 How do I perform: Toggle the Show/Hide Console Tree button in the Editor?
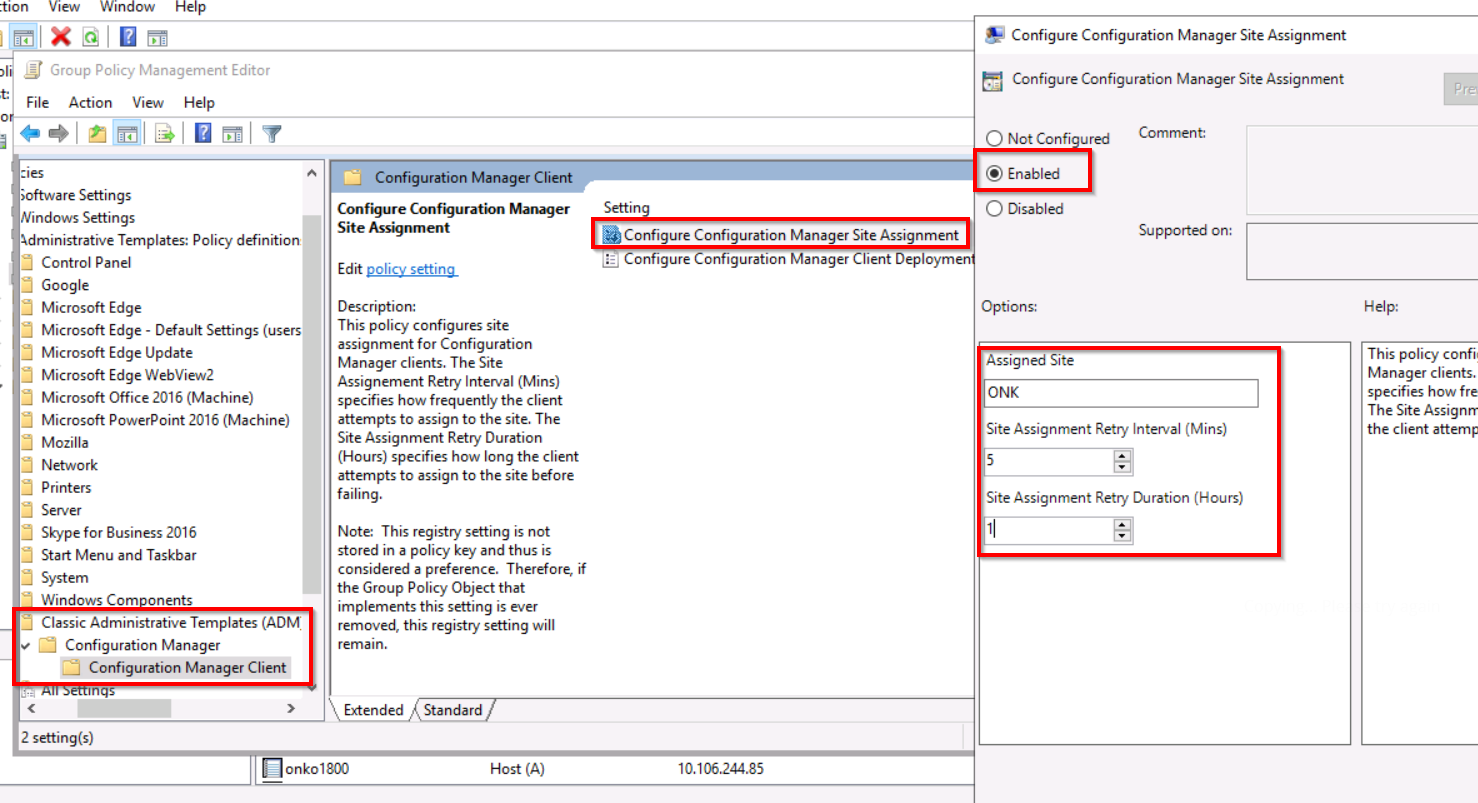pyautogui.click(x=126, y=133)
